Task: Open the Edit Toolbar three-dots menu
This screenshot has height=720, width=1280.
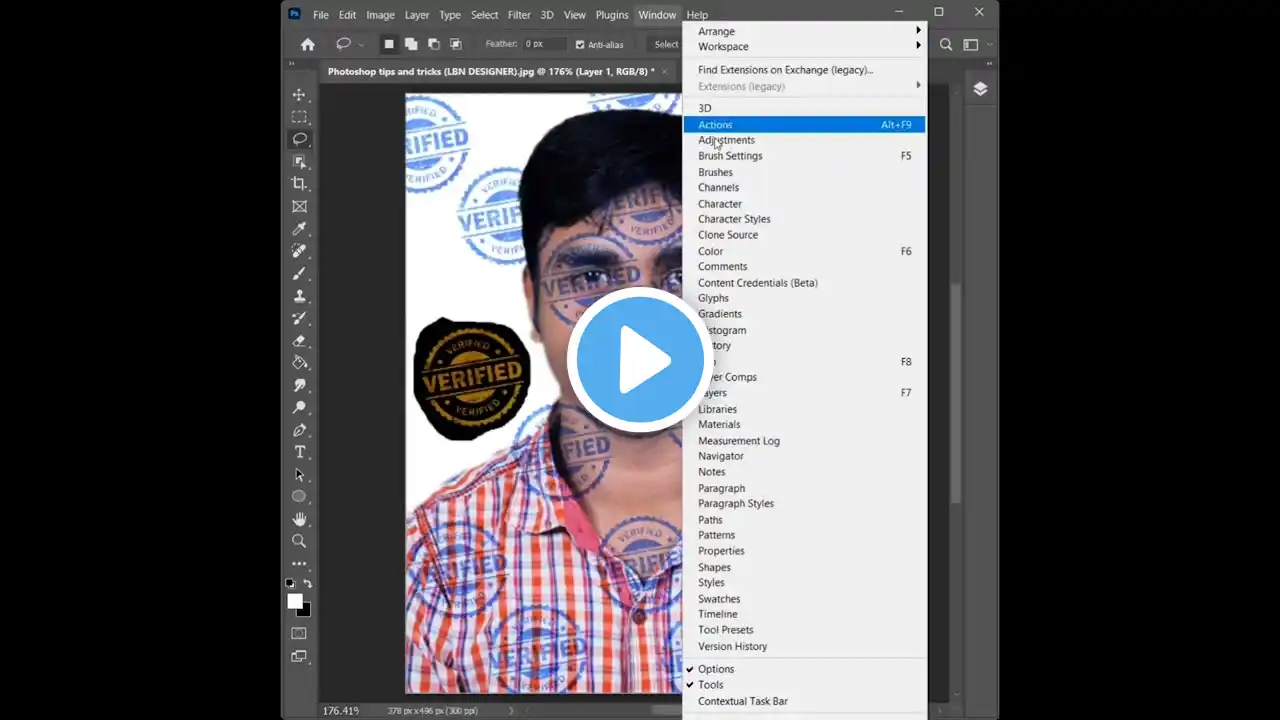Action: click(x=299, y=564)
